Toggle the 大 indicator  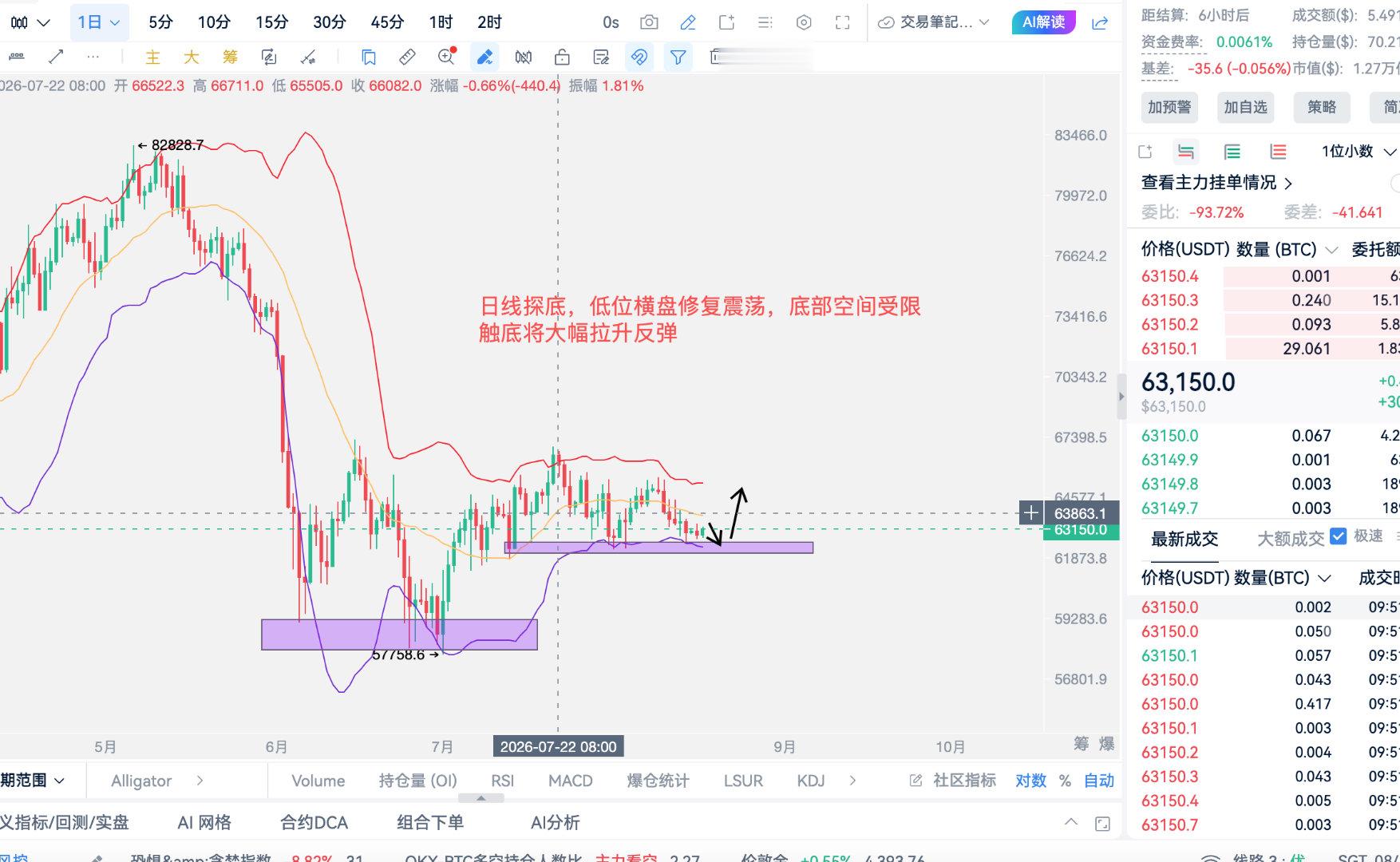192,57
